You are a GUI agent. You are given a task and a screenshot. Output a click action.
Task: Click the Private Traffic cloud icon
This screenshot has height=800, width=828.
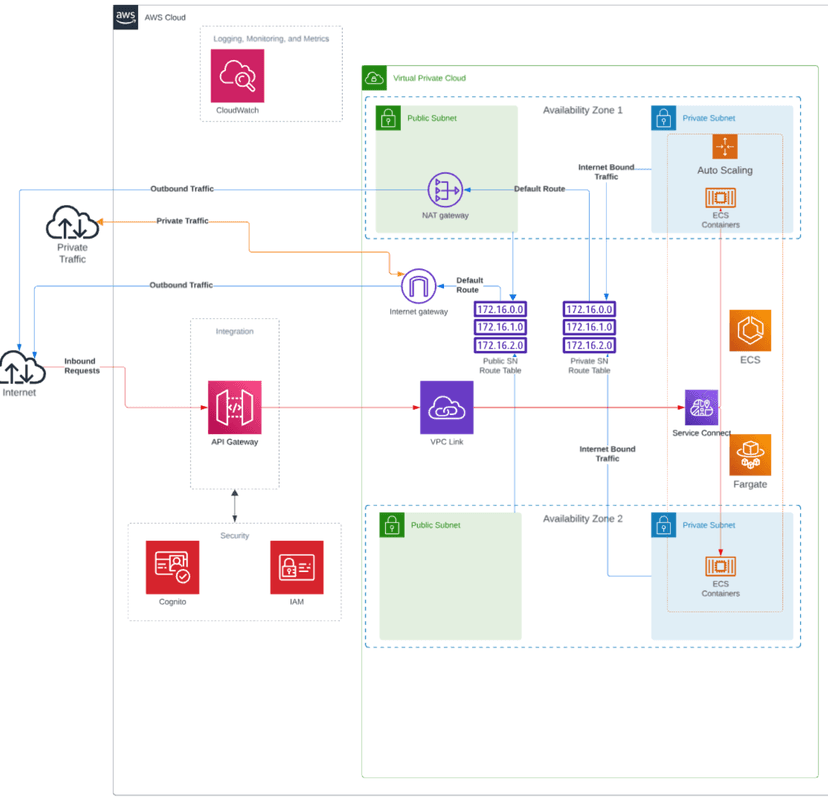point(72,222)
